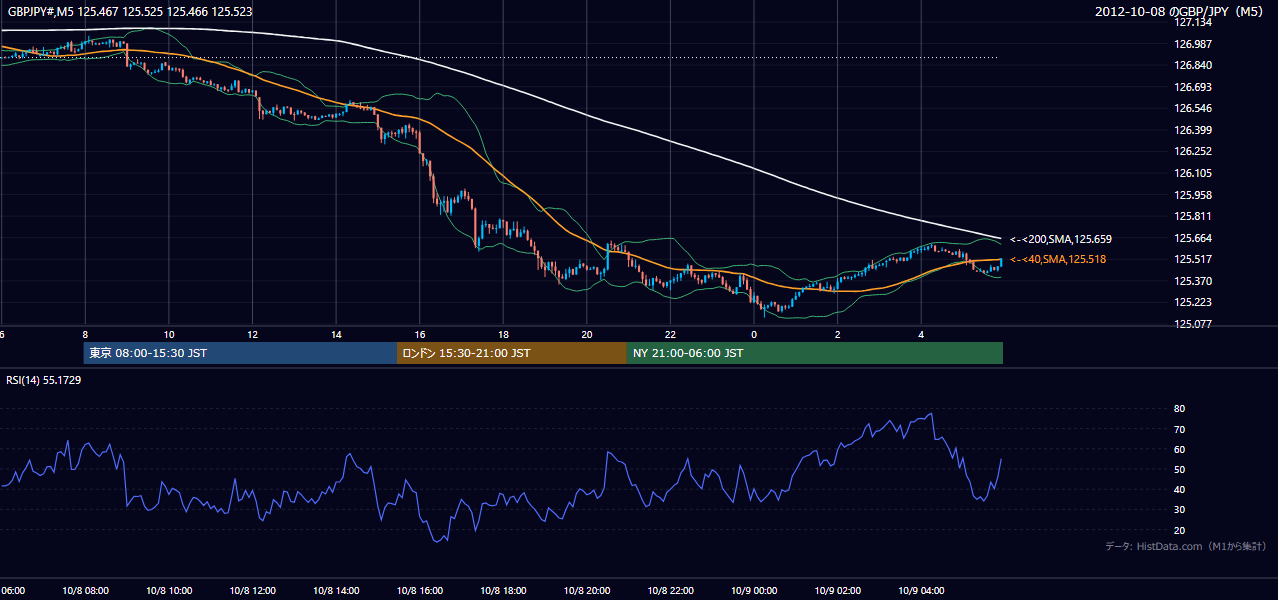The image size is (1278, 600).
Task: Click the 10/8 22:00 date label
Action: click(671, 590)
